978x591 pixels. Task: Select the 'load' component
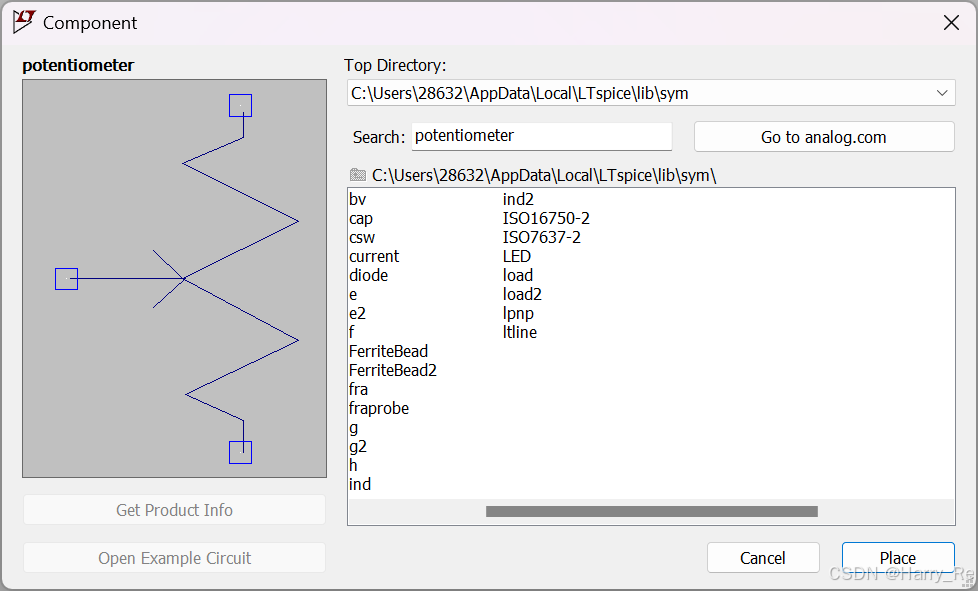click(x=518, y=276)
